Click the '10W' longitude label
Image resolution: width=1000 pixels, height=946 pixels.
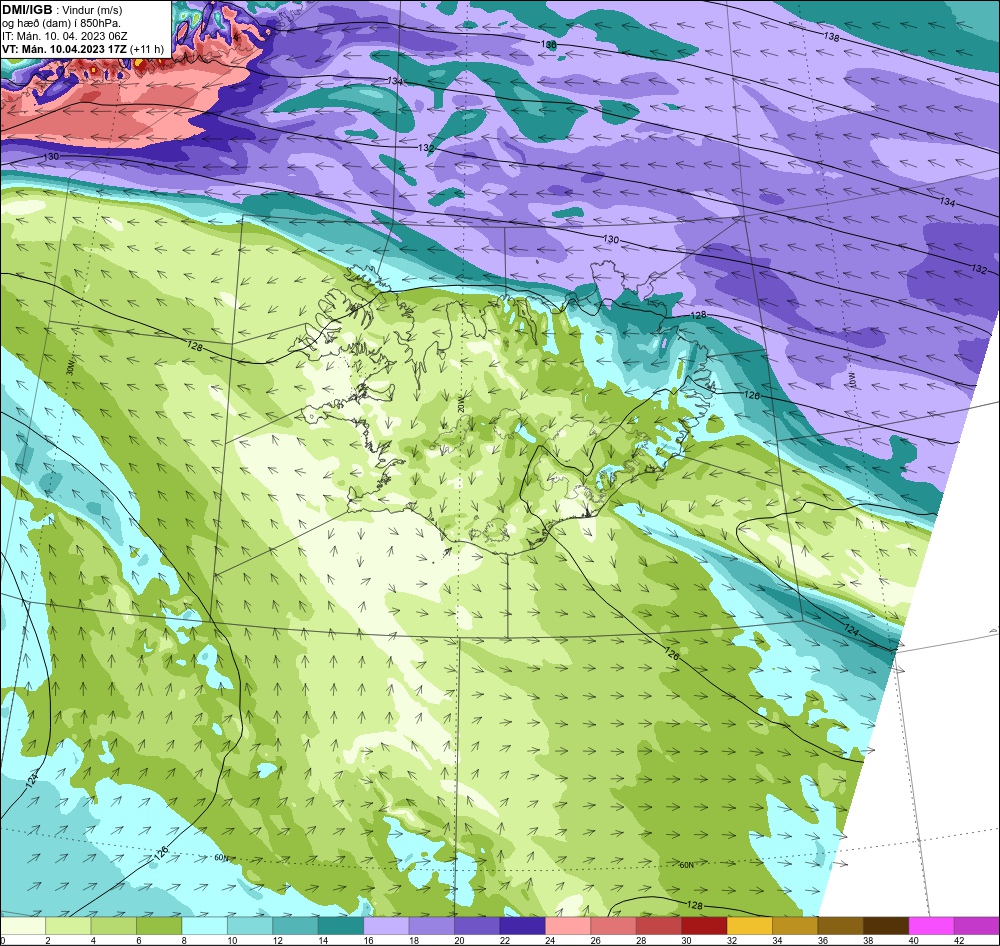click(x=852, y=380)
